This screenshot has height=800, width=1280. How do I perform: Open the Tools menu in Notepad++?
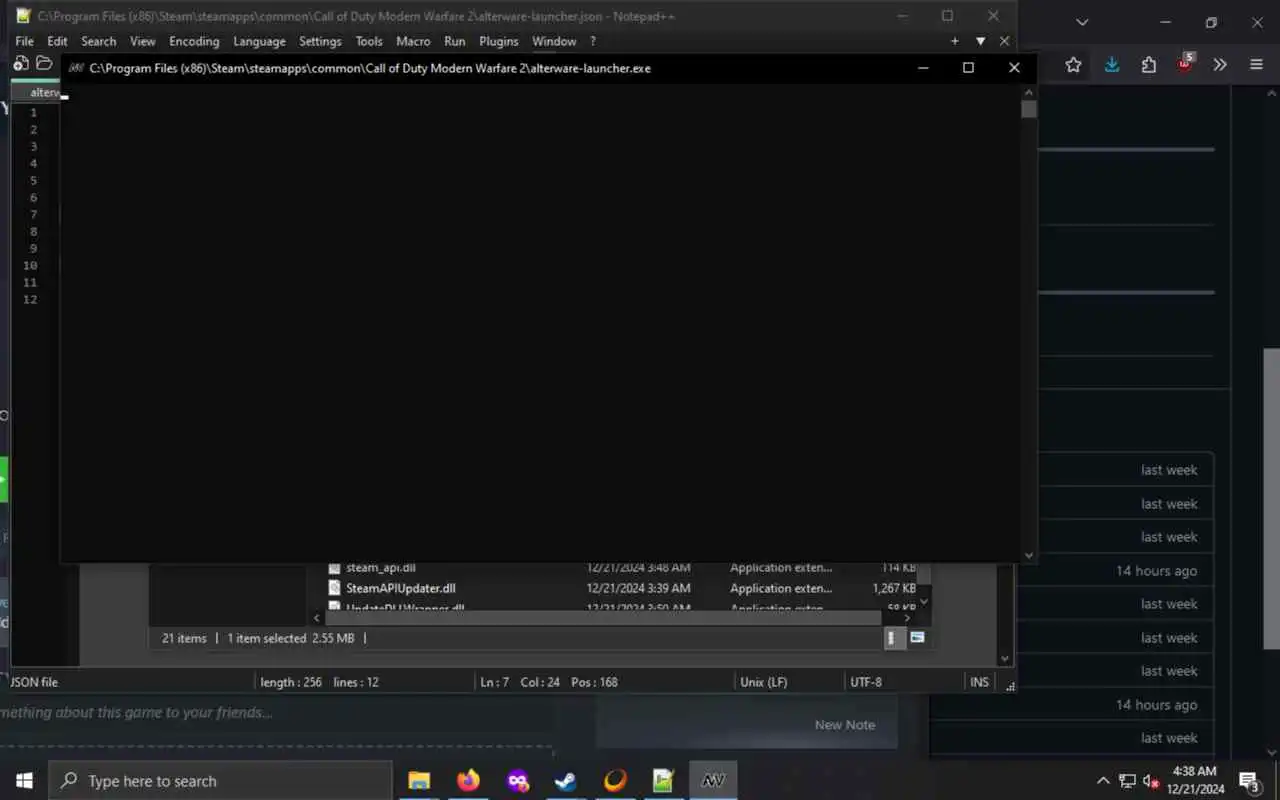point(369,41)
